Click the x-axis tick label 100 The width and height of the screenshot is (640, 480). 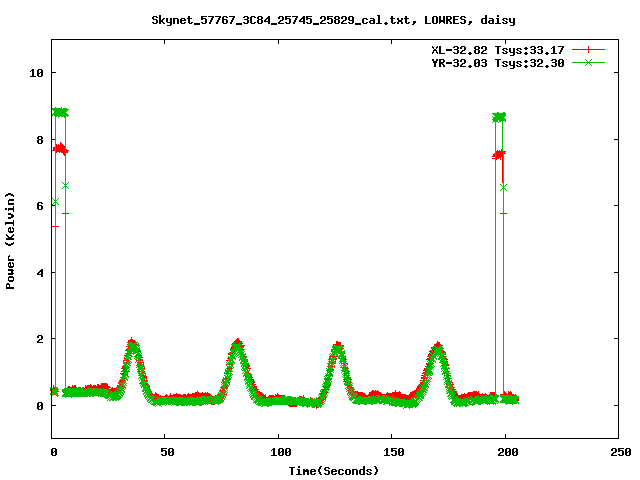click(x=280, y=452)
